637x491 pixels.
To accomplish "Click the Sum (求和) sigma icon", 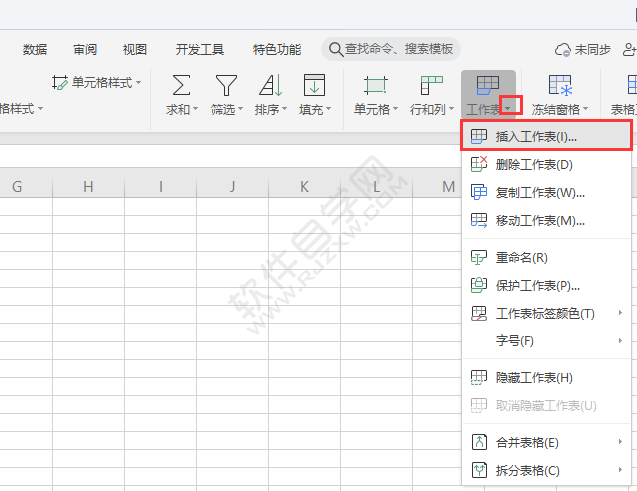I will pos(182,86).
